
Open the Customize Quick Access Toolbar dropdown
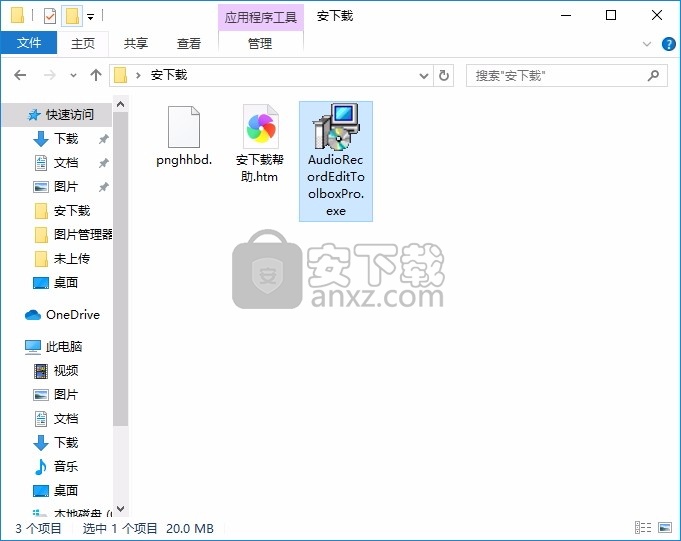click(x=90, y=17)
